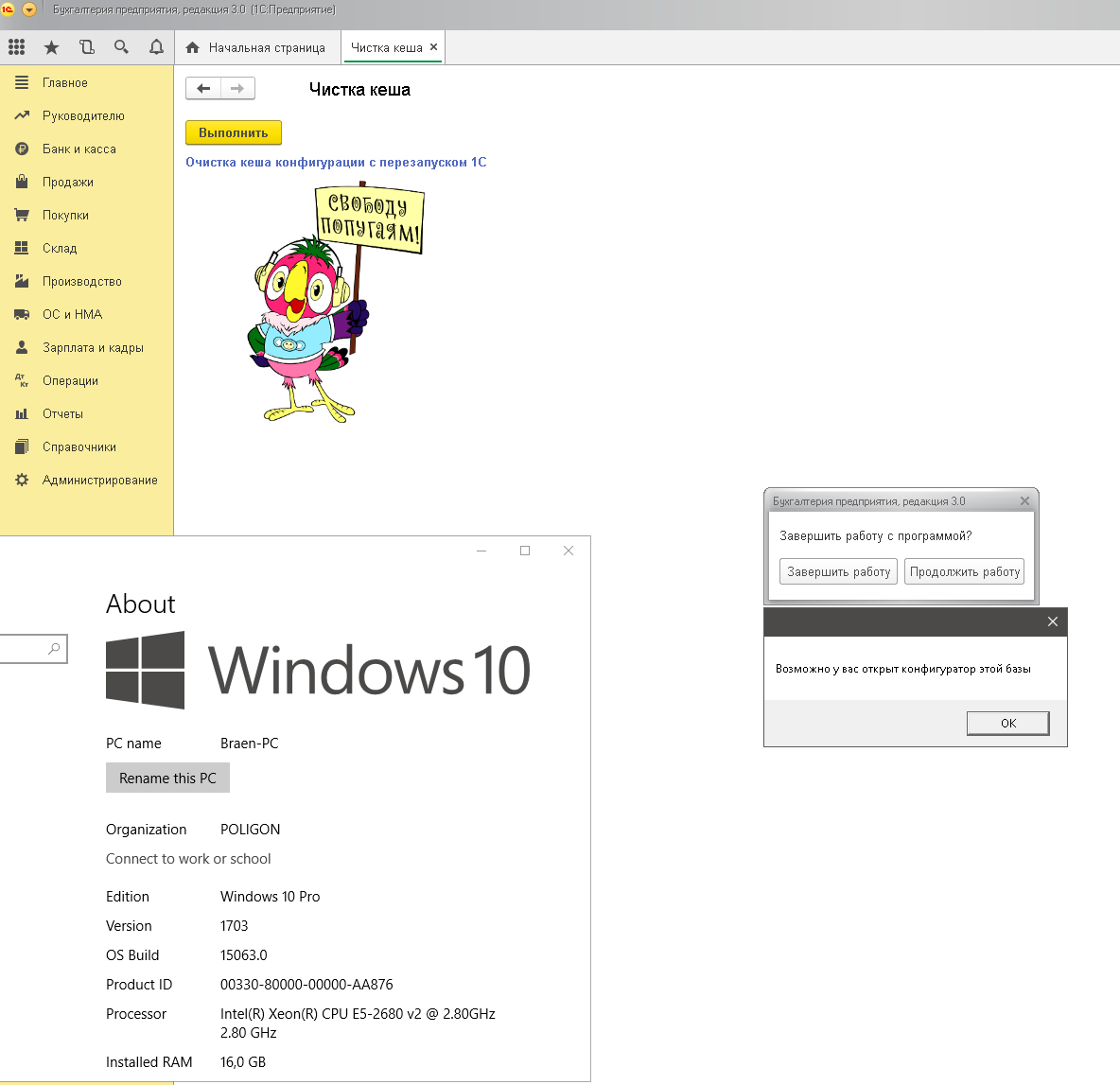
Task: Open the sections menu grid icon
Action: (x=16, y=47)
